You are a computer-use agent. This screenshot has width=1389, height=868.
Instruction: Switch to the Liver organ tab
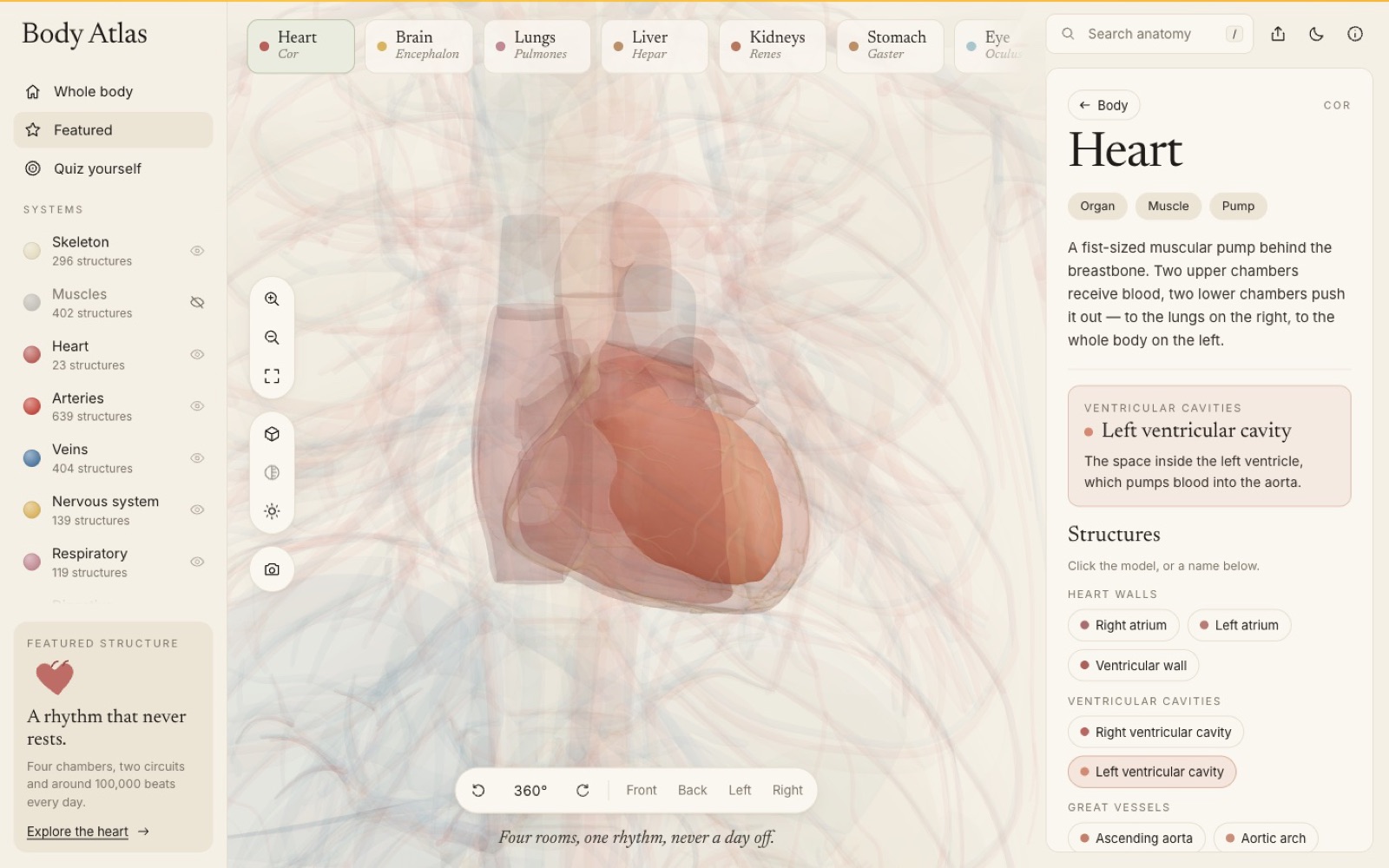655,46
